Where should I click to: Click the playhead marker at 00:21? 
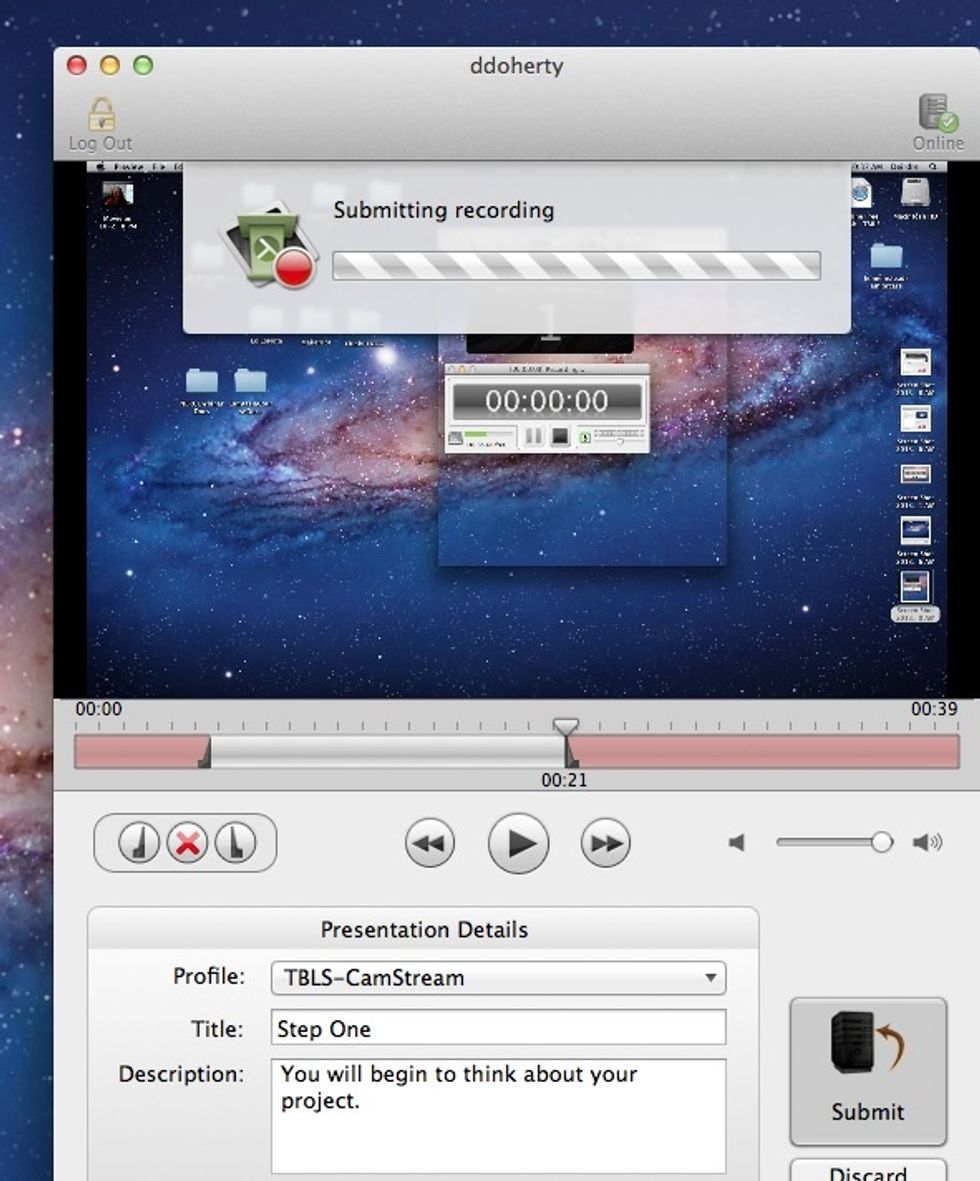pyautogui.click(x=566, y=727)
